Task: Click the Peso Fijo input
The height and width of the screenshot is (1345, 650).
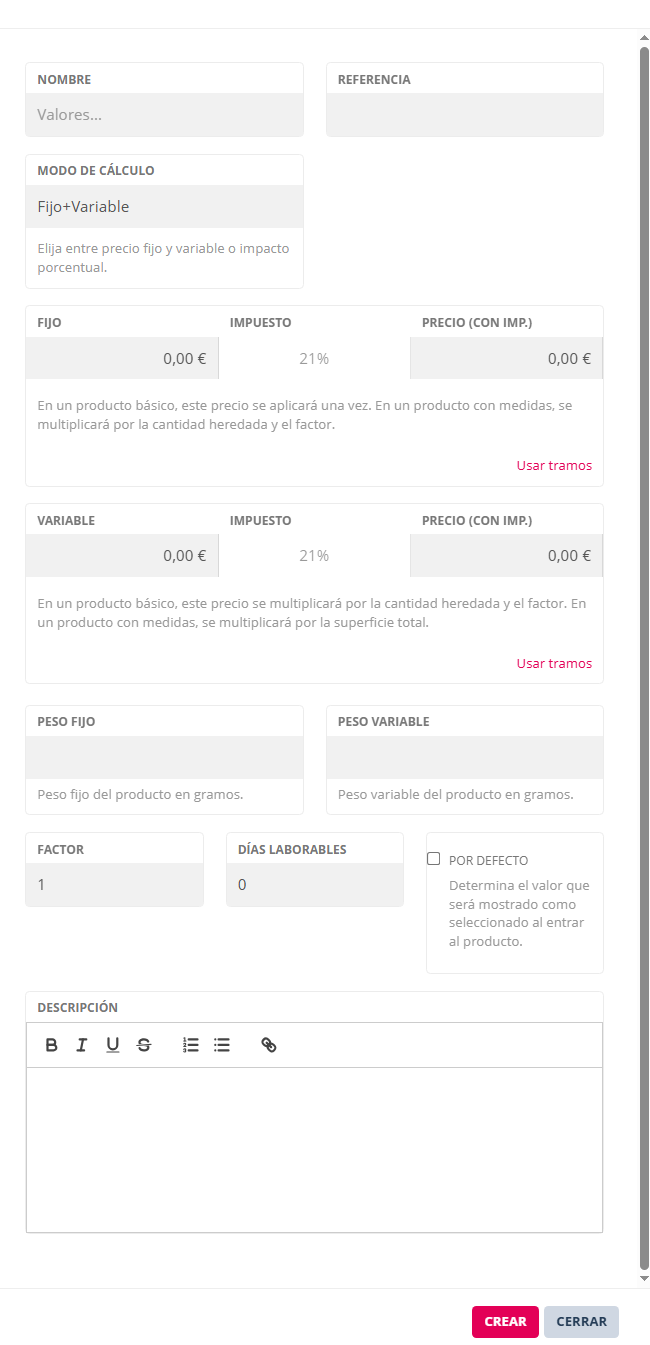Action: [x=164, y=758]
